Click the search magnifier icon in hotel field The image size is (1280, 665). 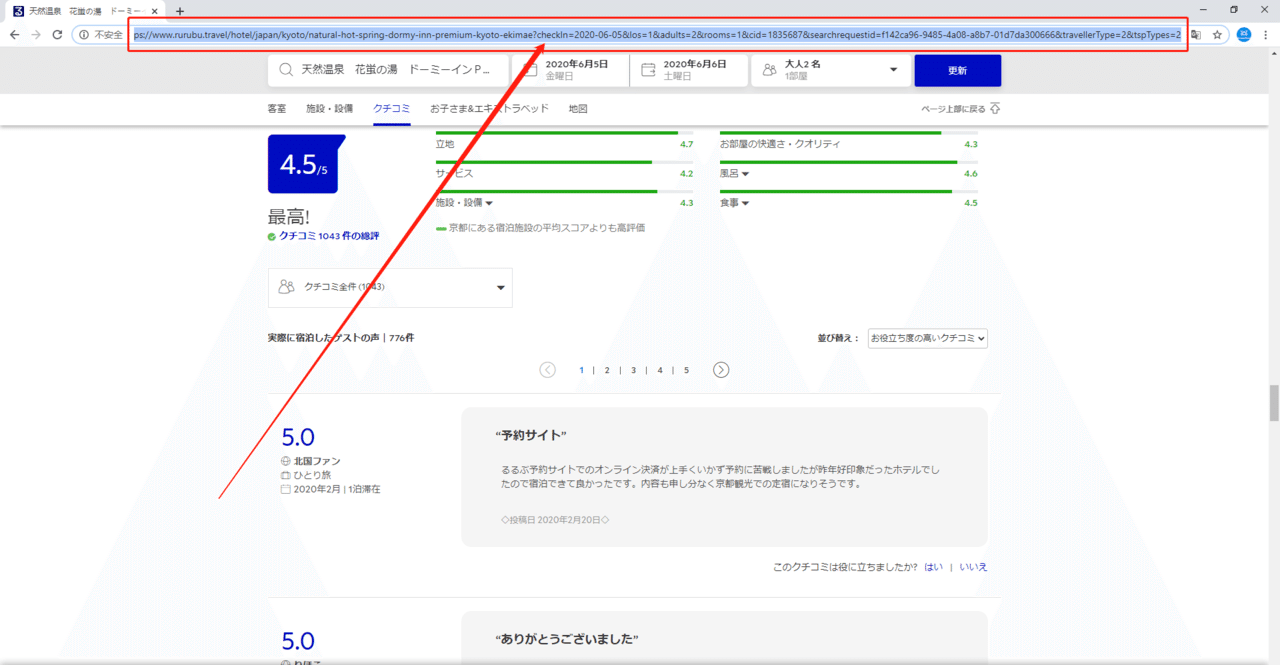(286, 70)
